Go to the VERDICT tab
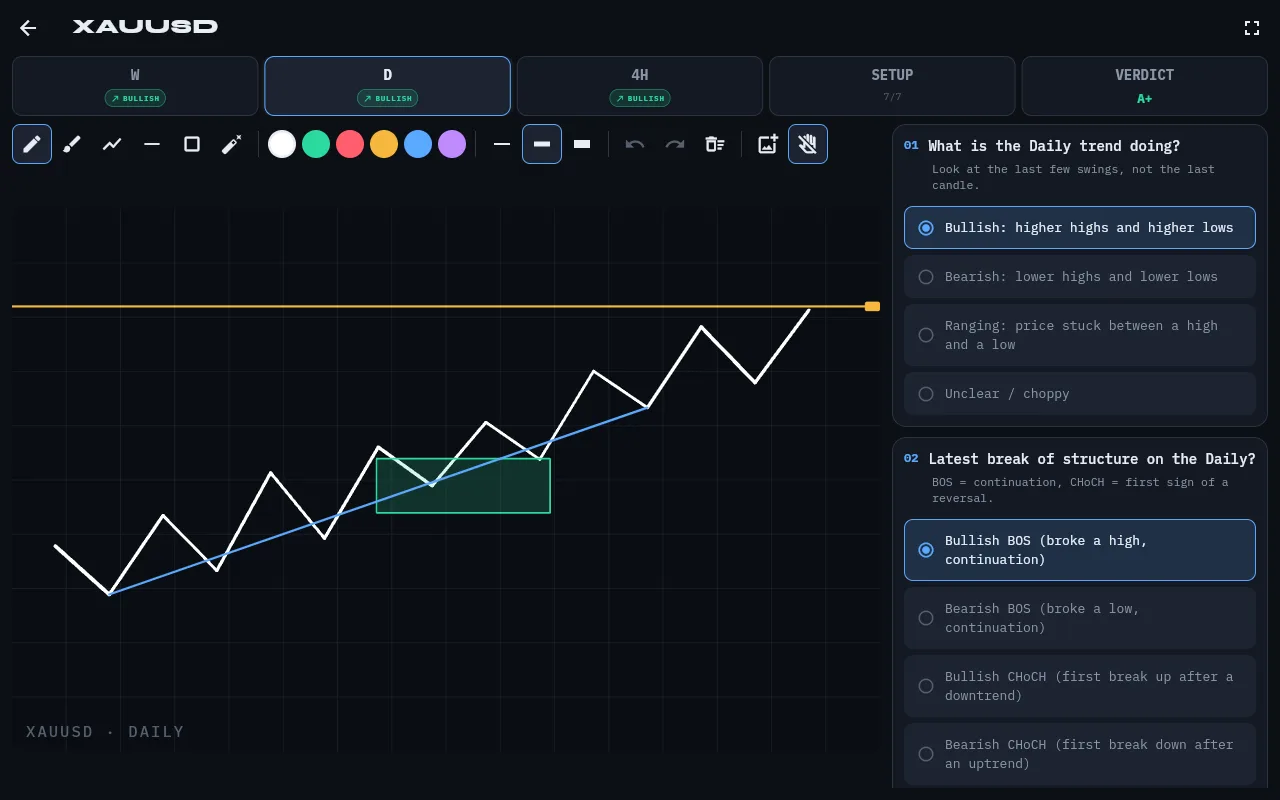The width and height of the screenshot is (1280, 800). point(1144,86)
